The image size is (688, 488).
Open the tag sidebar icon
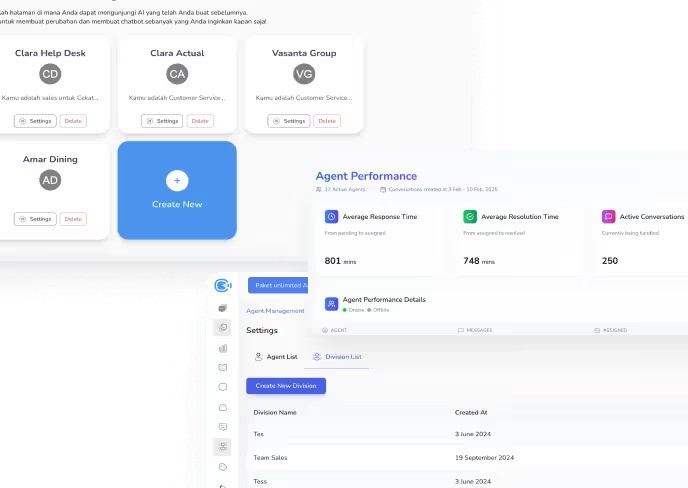click(222, 466)
